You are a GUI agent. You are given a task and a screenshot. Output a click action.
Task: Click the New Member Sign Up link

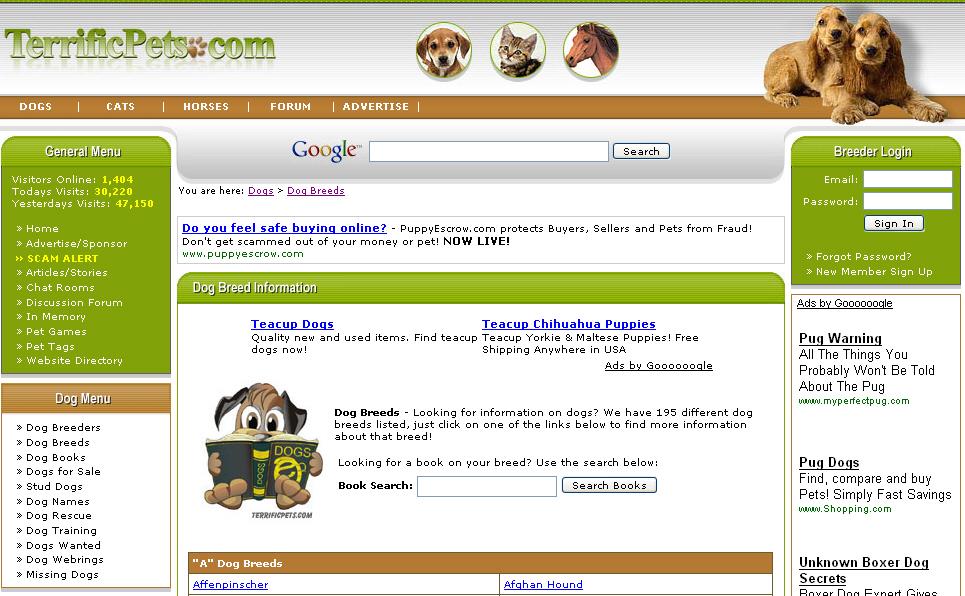pyautogui.click(x=874, y=272)
